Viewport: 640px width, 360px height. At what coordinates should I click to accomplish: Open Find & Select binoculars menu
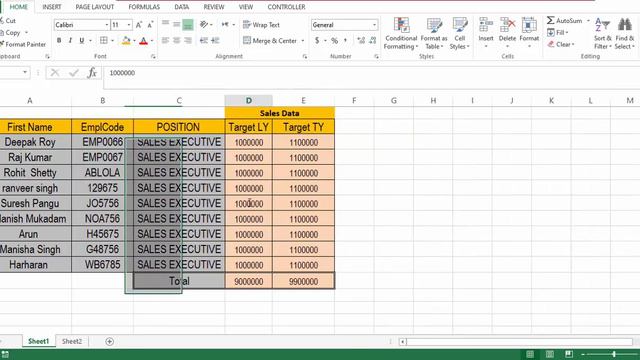coord(625,33)
